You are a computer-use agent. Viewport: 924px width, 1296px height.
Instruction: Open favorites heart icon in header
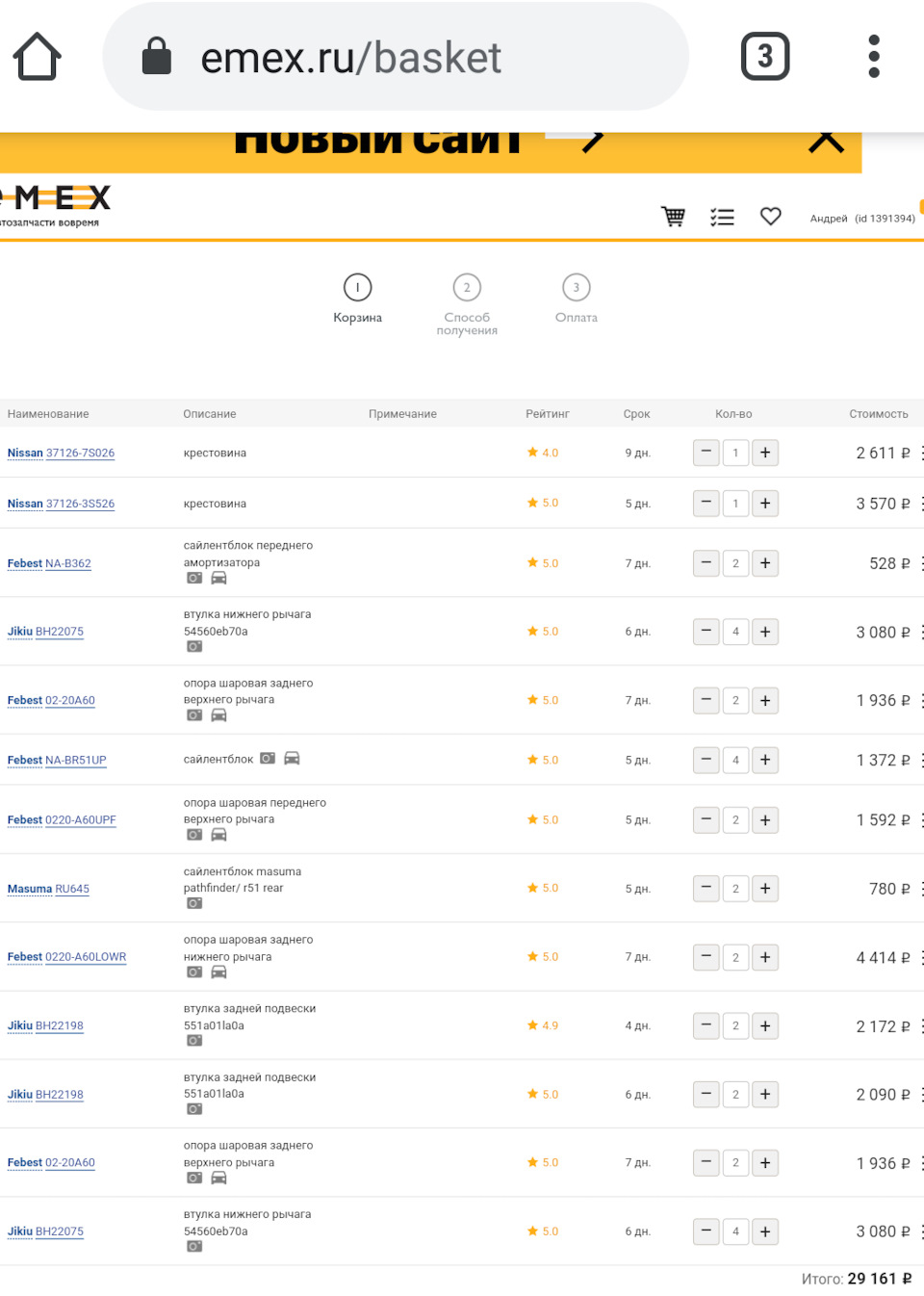coord(771,217)
